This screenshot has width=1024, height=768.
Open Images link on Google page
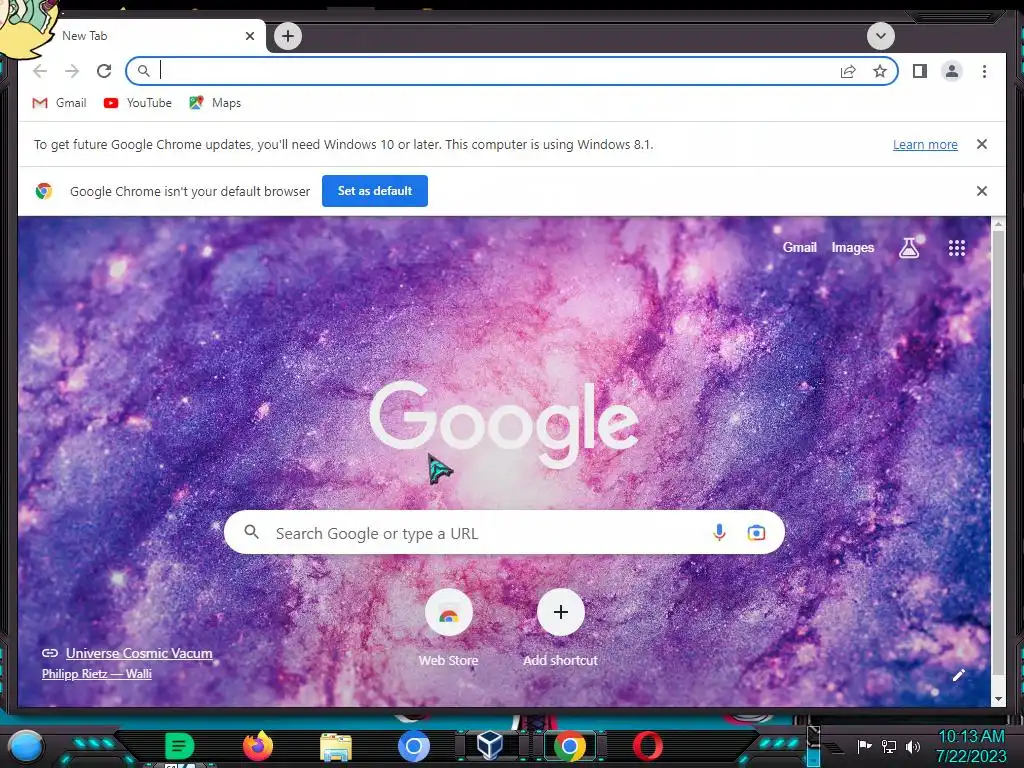coord(852,248)
